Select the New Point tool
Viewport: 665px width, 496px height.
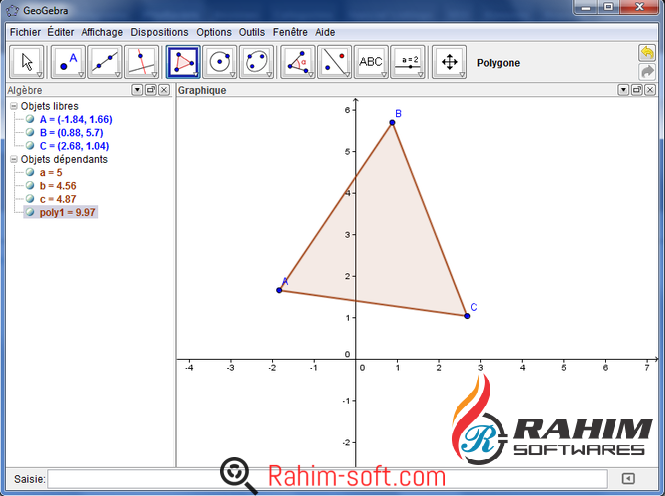pyautogui.click(x=68, y=62)
